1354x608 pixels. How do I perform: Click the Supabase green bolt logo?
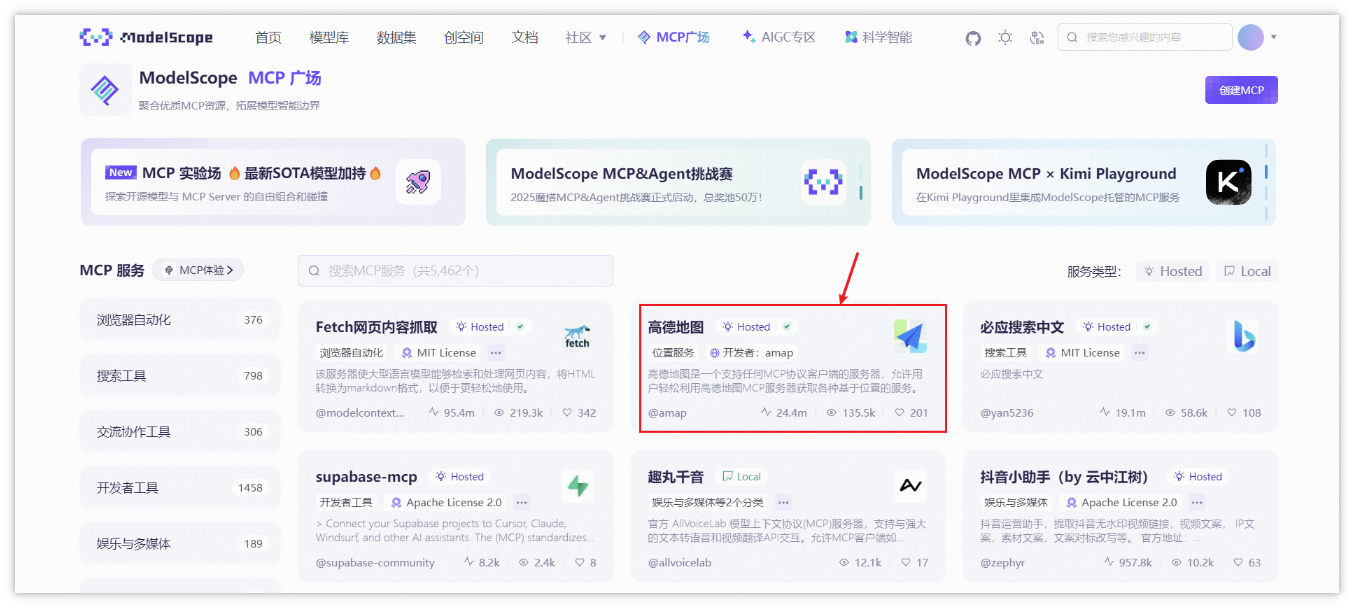click(x=578, y=486)
